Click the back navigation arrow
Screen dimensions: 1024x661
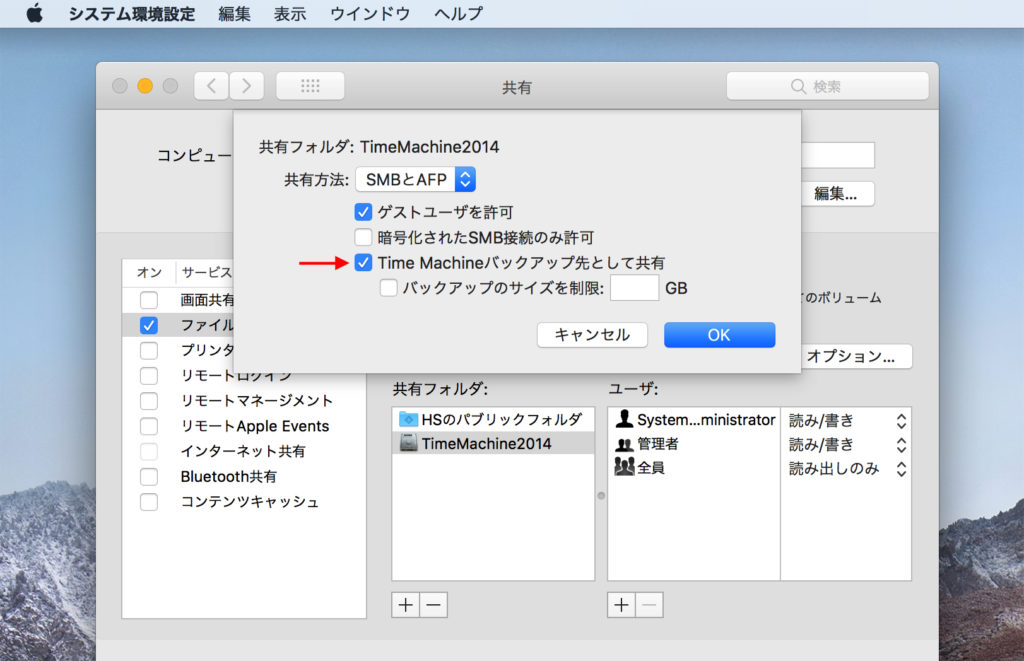click(211, 85)
